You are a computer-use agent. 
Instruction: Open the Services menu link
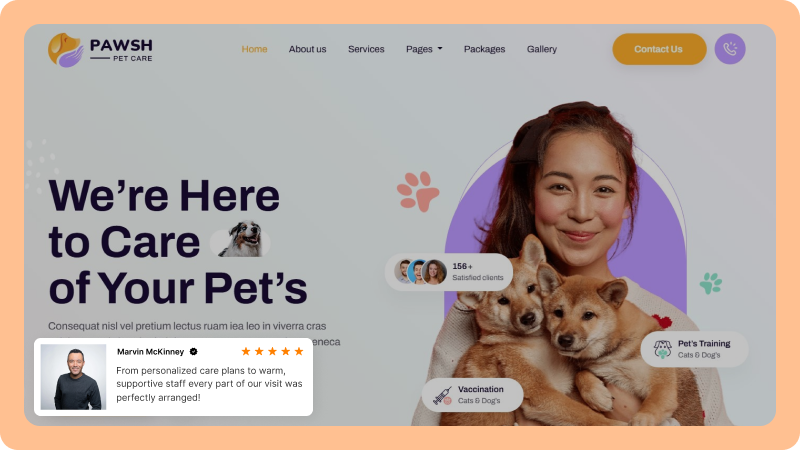(x=366, y=49)
